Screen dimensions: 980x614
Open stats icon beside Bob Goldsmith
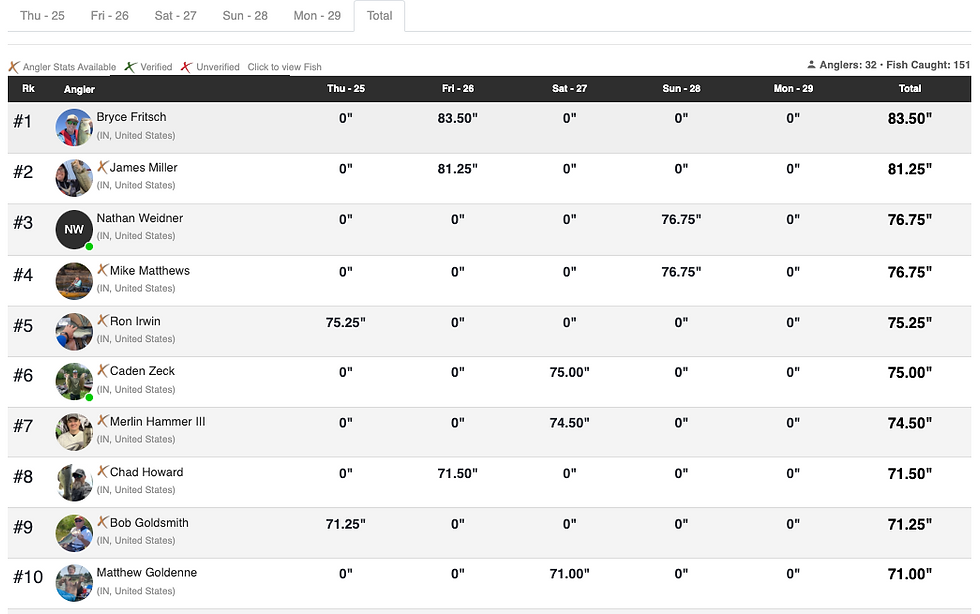pos(102,521)
